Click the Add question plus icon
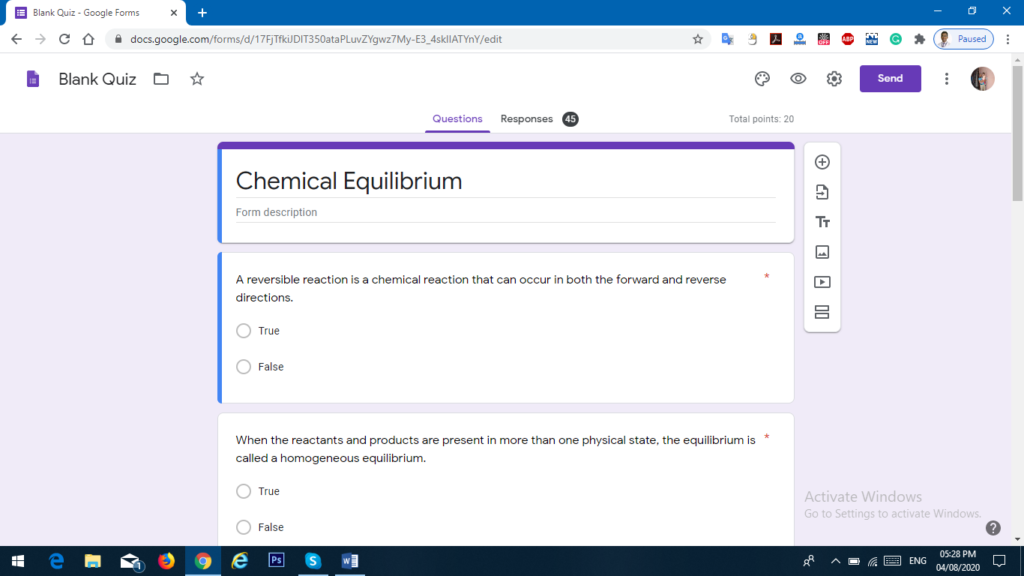 (x=822, y=162)
